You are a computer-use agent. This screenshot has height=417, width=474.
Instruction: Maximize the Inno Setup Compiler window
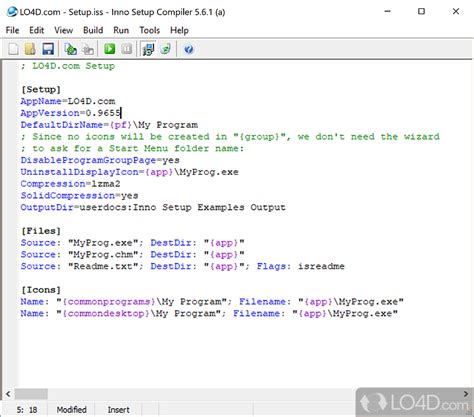coord(421,12)
